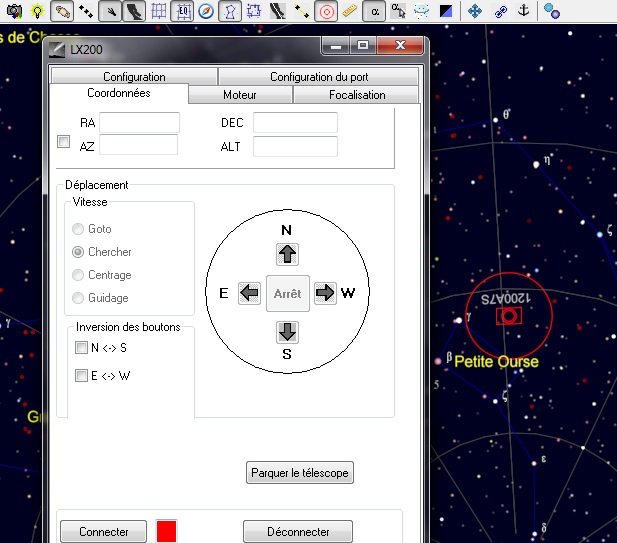Viewport: 617px width, 543px height.
Task: Click the Connecter button
Action: click(103, 531)
